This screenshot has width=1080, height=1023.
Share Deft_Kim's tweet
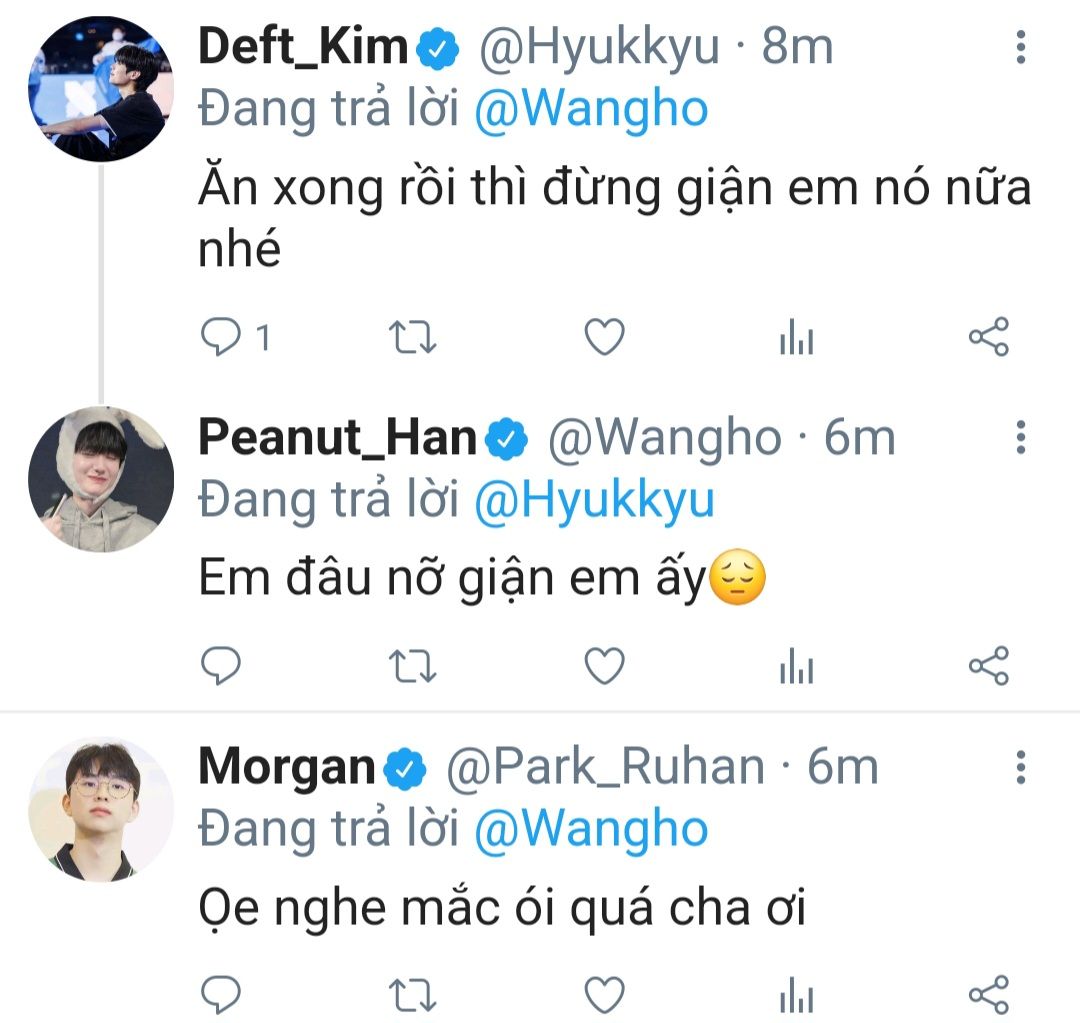coord(989,338)
